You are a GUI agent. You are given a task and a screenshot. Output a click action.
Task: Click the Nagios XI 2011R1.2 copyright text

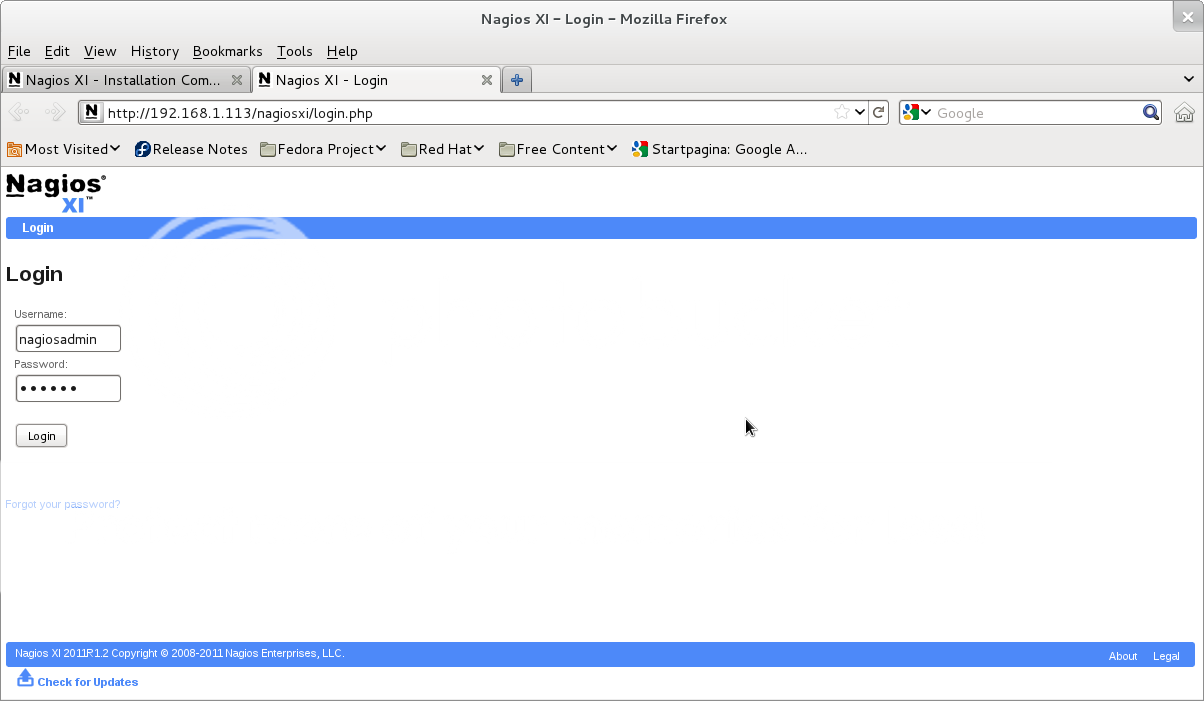(180, 653)
